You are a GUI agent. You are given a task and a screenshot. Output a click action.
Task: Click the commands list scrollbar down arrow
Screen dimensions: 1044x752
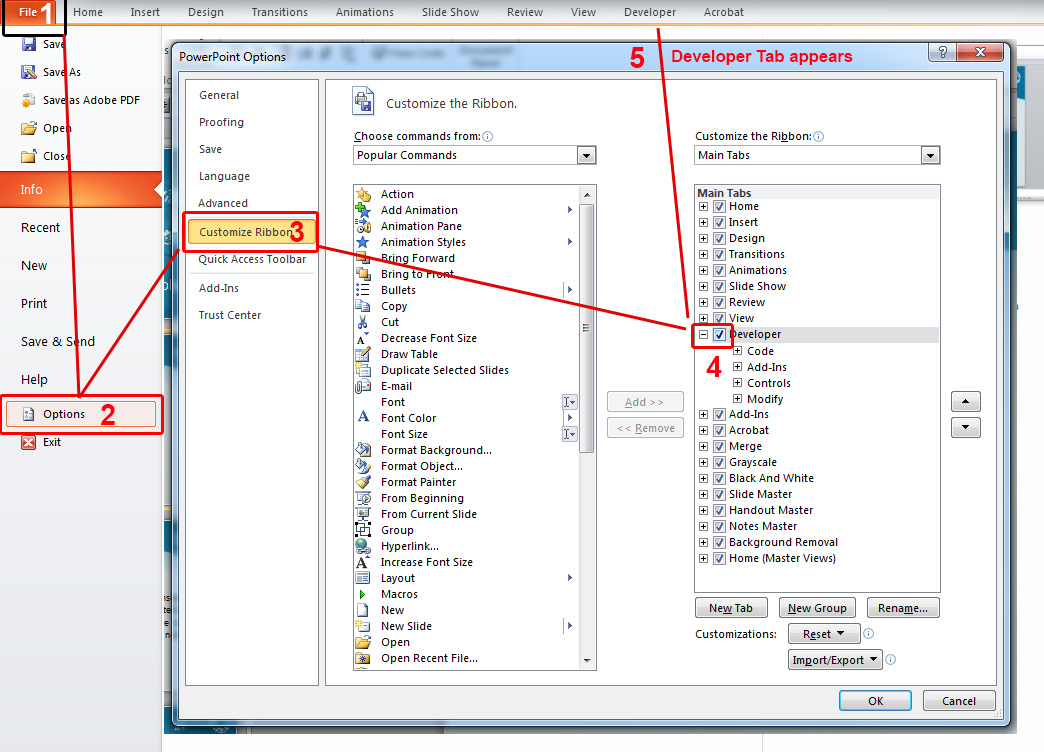587,661
